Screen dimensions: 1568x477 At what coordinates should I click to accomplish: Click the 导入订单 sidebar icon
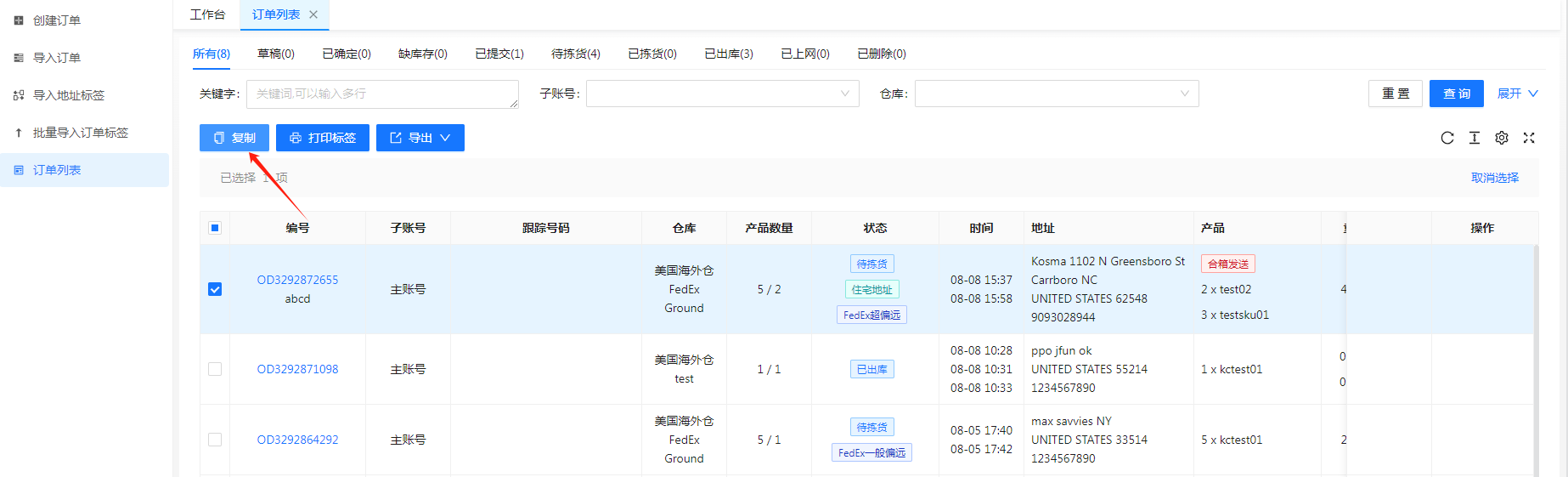point(19,58)
